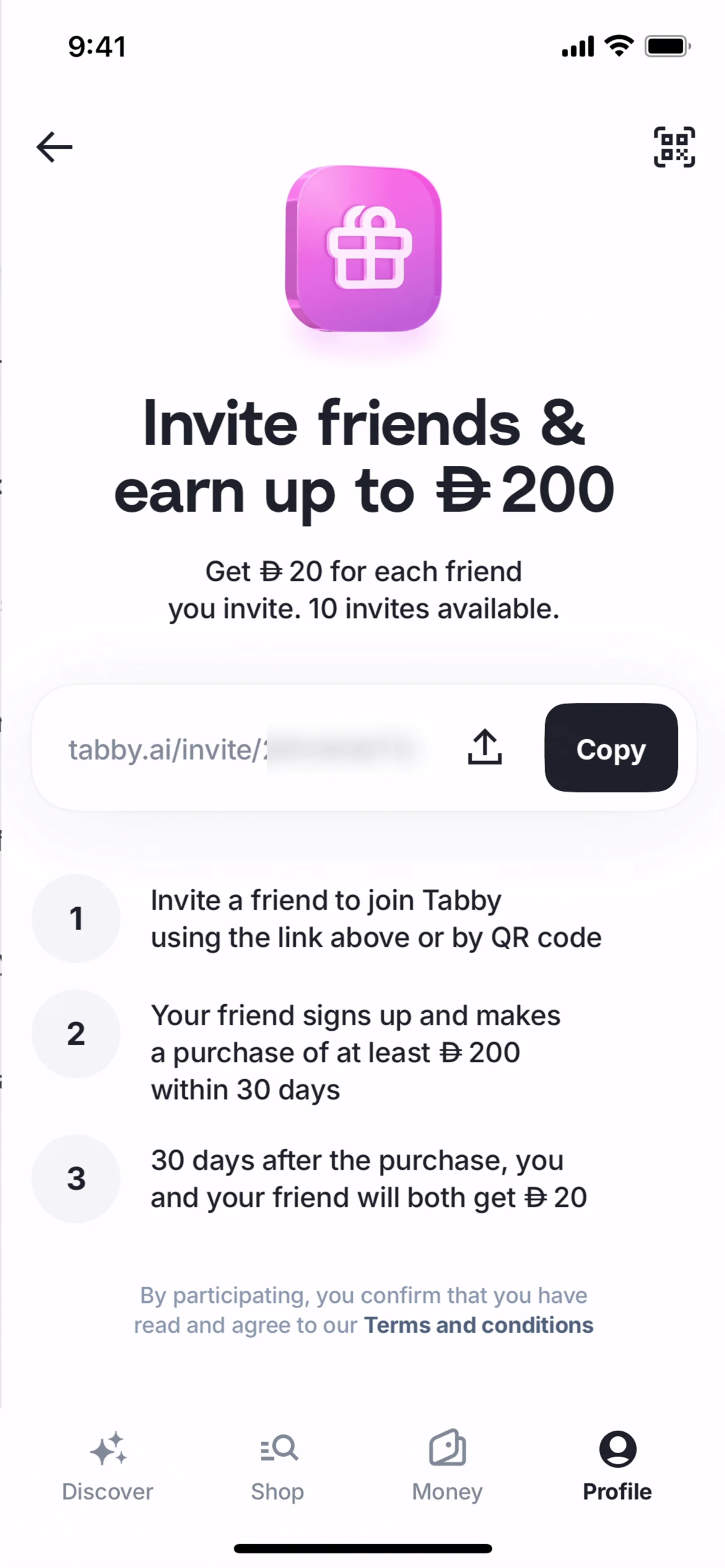Tap the Money wallet icon
725x1568 pixels.
pyautogui.click(x=448, y=1447)
